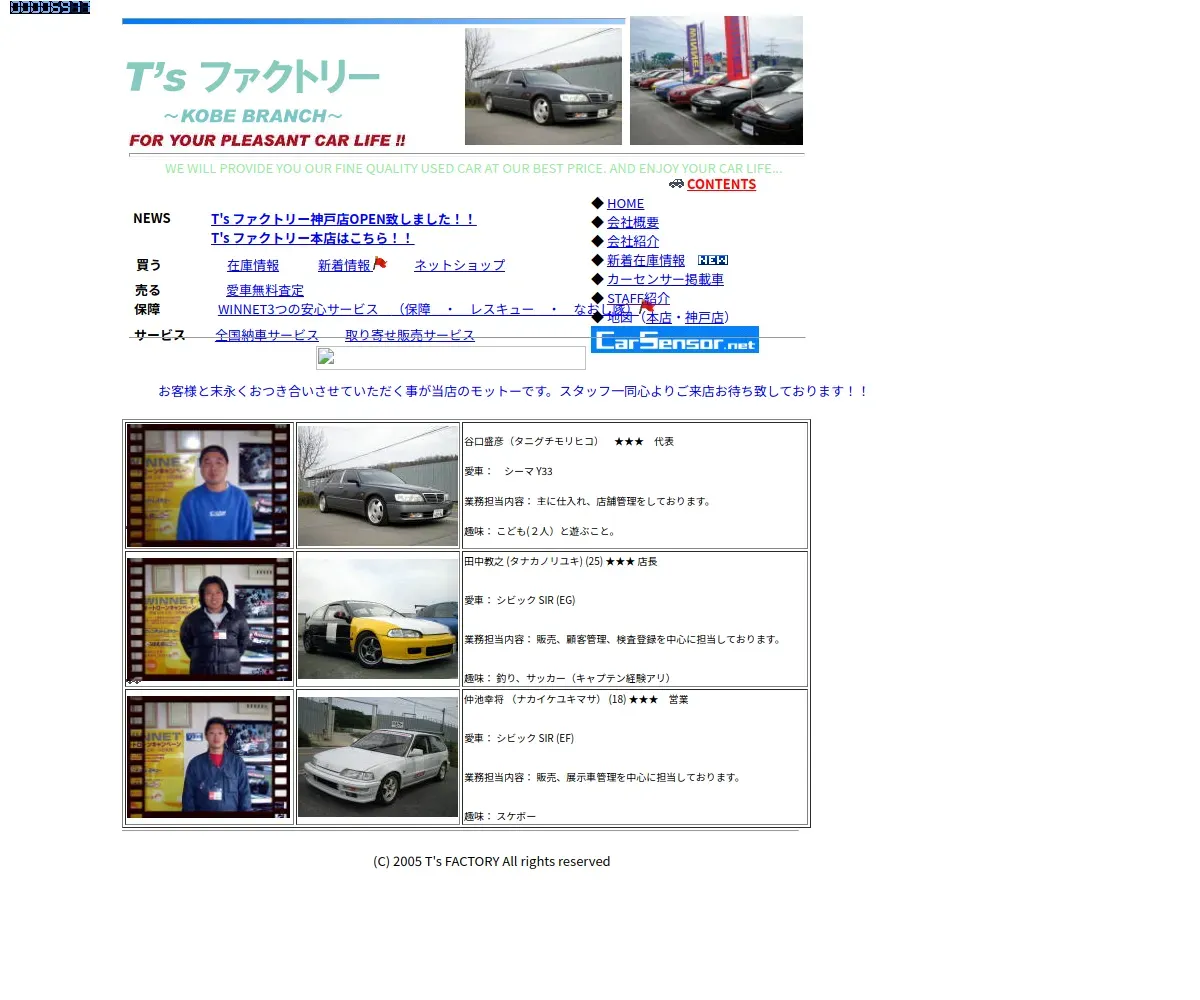1200x1000 pixels.
Task: Click the 趣味： 釣り、サッカー text
Action: click(567, 677)
